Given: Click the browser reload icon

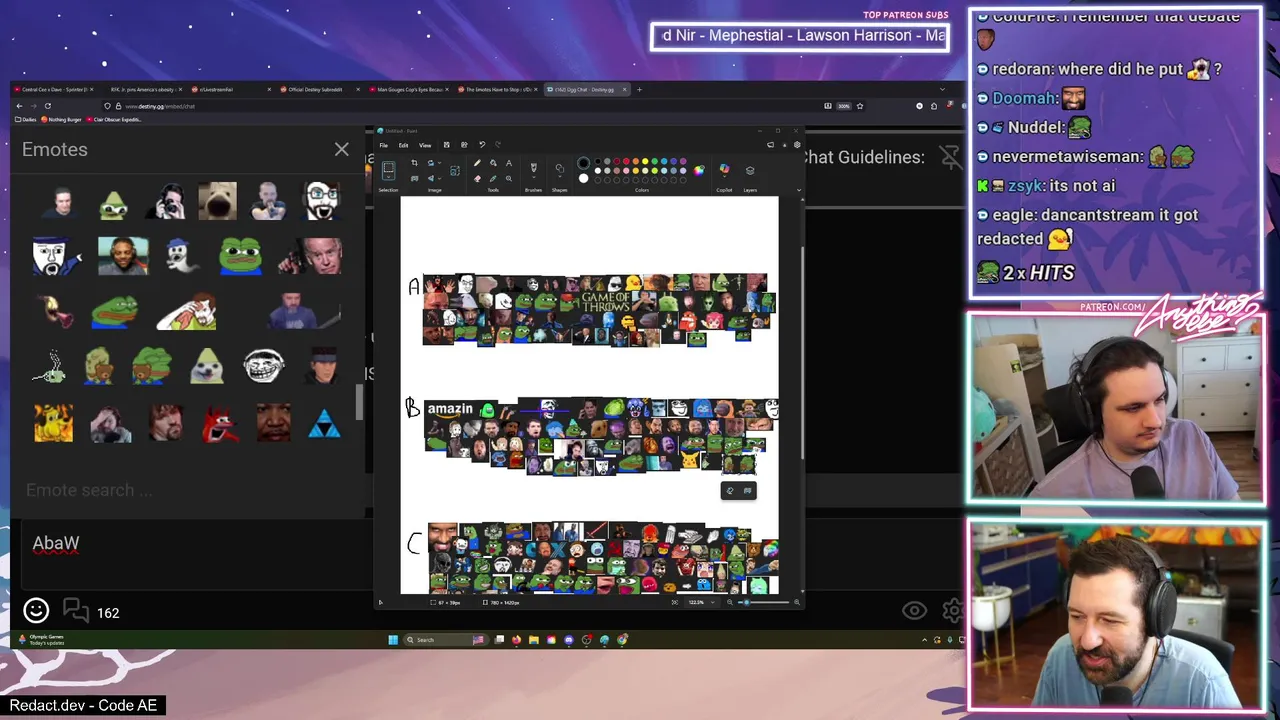Looking at the screenshot, I should click(x=48, y=106).
